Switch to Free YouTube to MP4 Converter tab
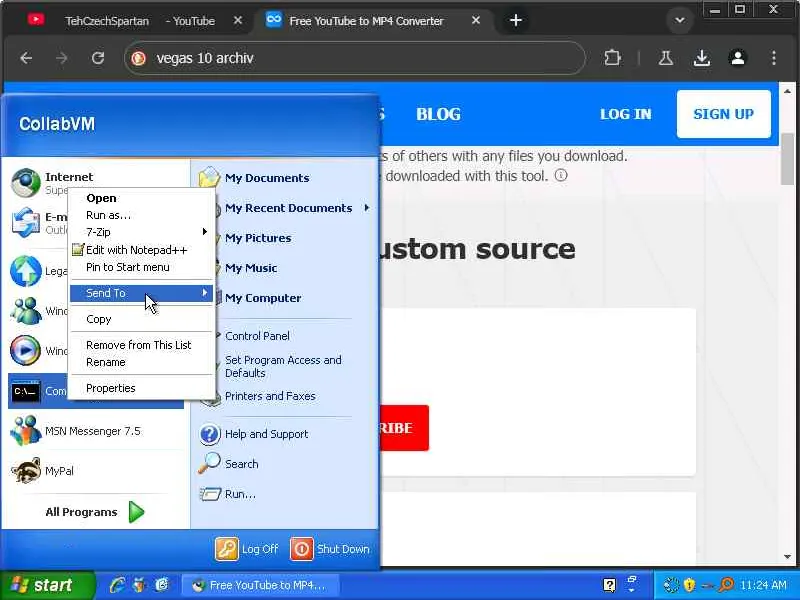This screenshot has width=800, height=600. click(366, 21)
